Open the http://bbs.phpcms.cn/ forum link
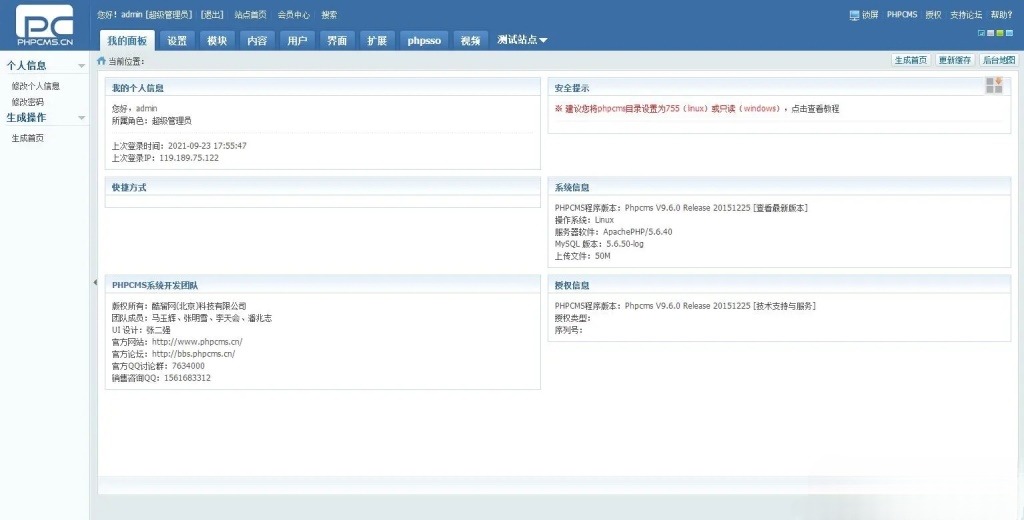The image size is (1024, 520). [x=193, y=353]
